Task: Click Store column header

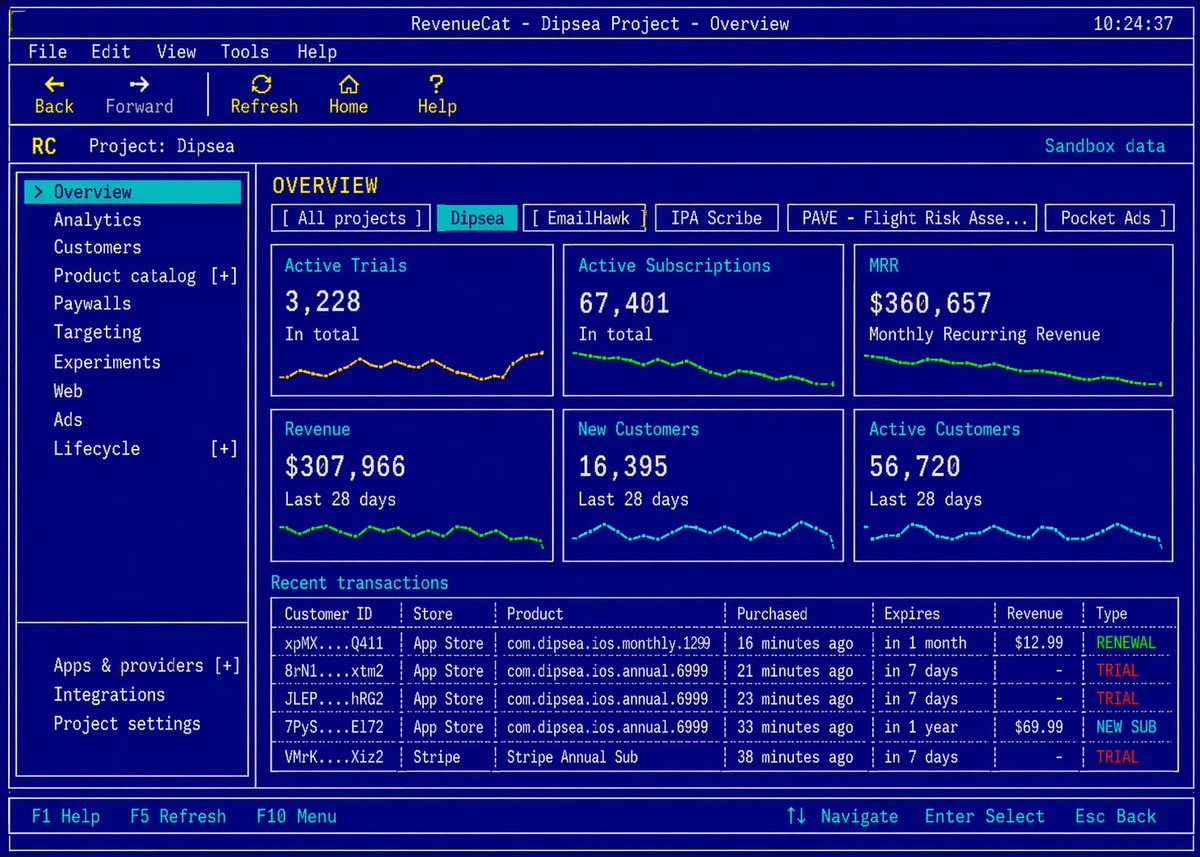Action: [x=433, y=614]
